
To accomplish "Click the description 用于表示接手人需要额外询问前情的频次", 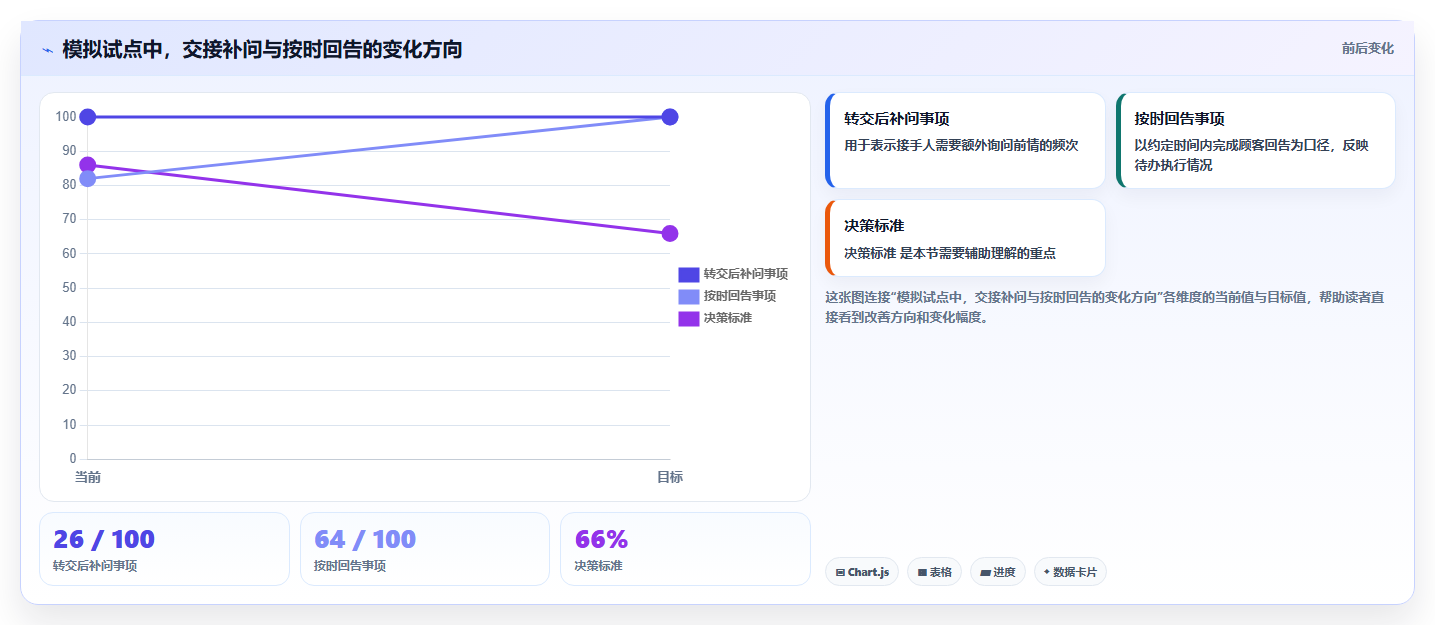I will [x=961, y=145].
